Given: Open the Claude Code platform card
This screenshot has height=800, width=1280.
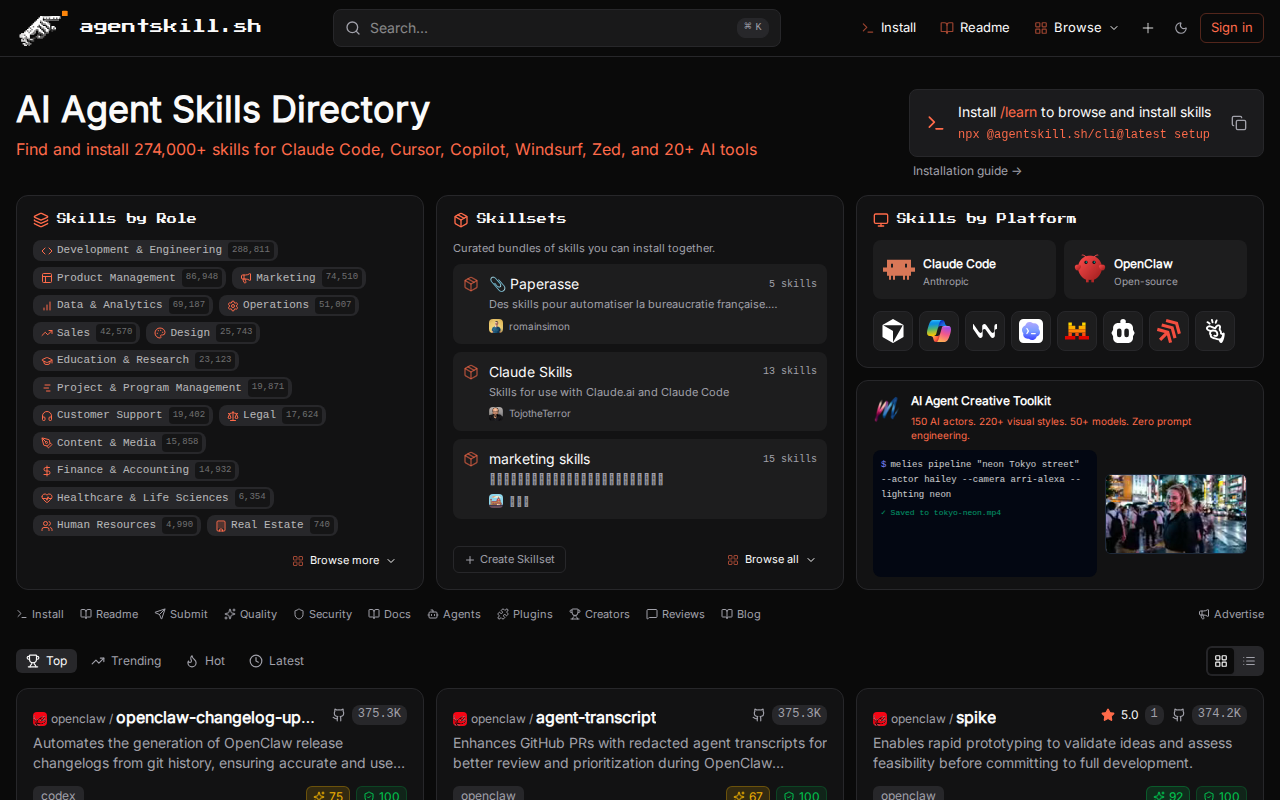Looking at the screenshot, I should tap(964, 269).
